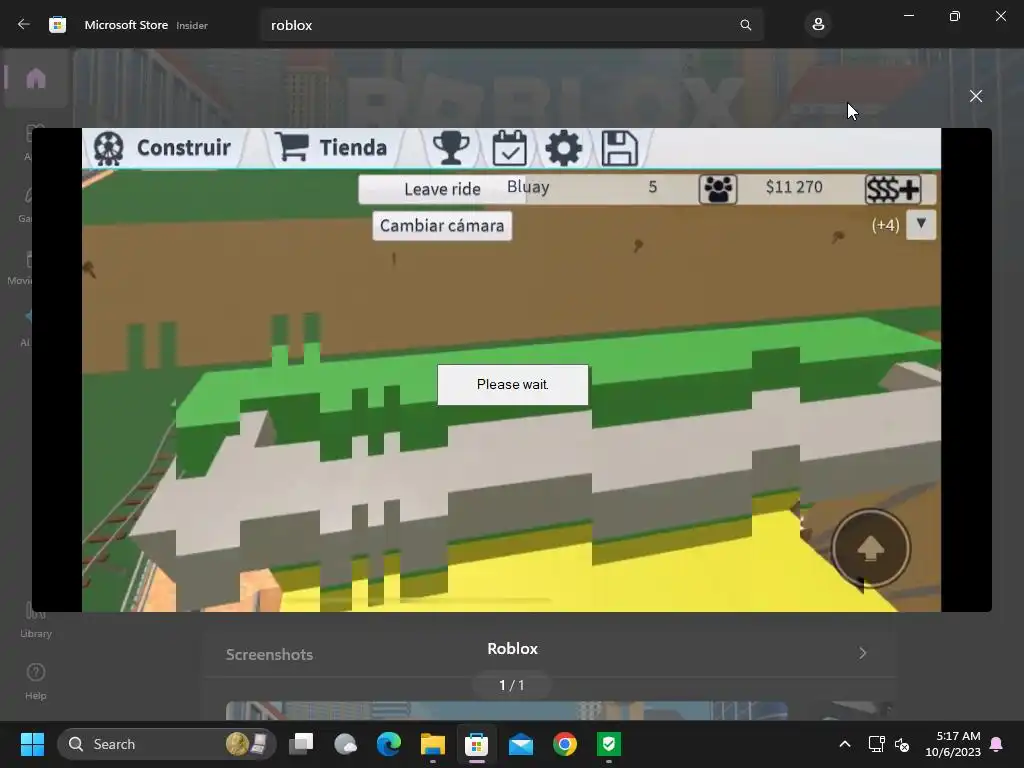Launch Microsoft Edge from the taskbar
Screen dimensions: 1024x768
coord(389,744)
